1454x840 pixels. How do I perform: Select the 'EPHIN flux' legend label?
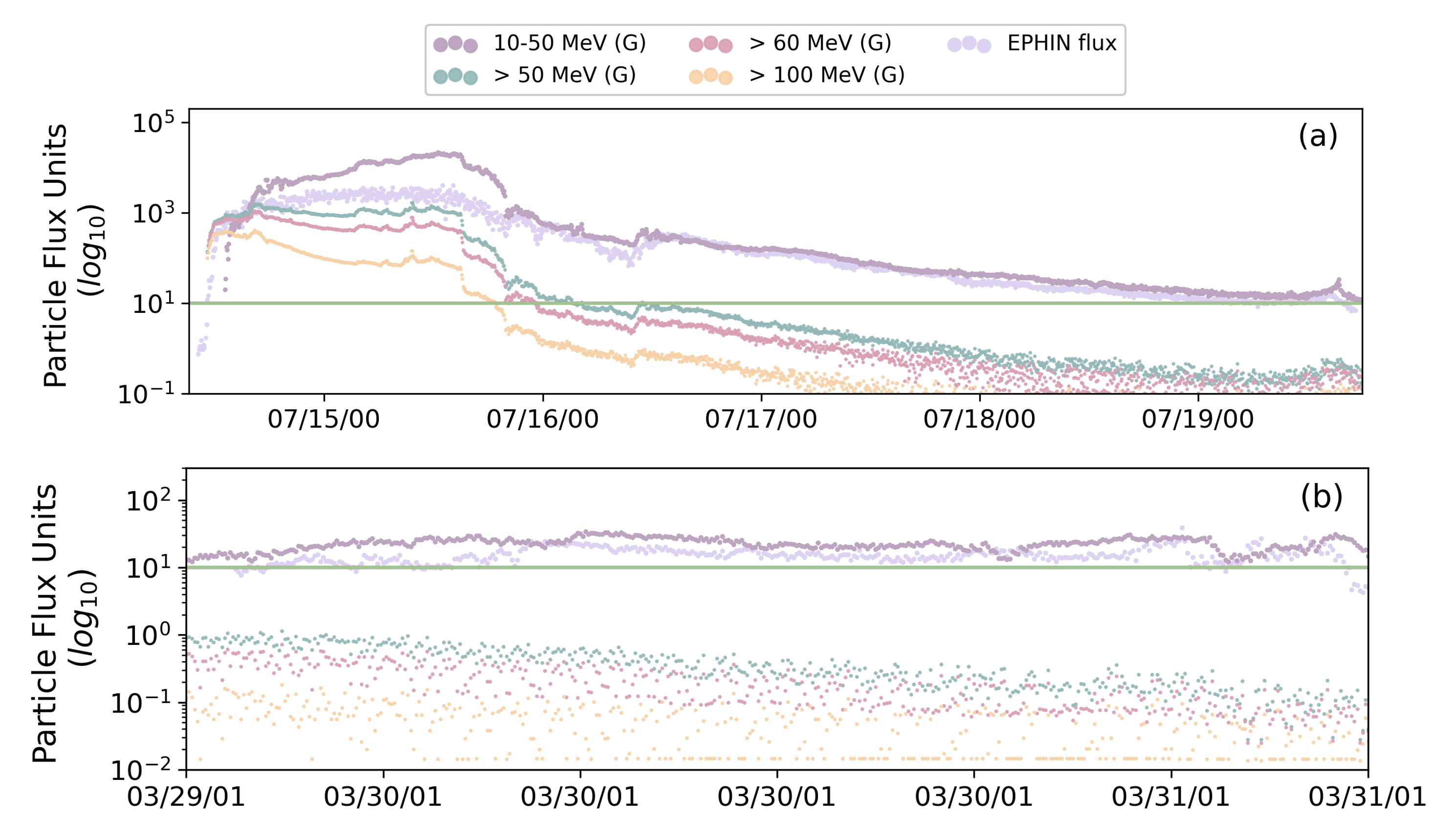[x=1062, y=43]
